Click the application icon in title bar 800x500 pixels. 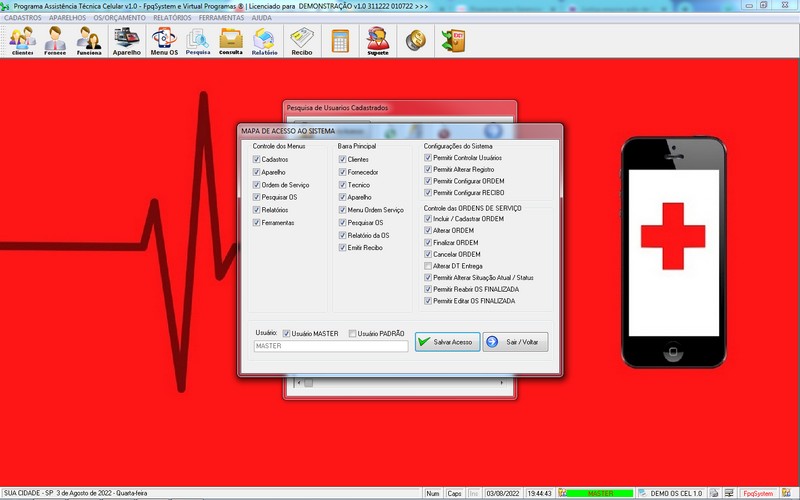pyautogui.click(x=5, y=6)
